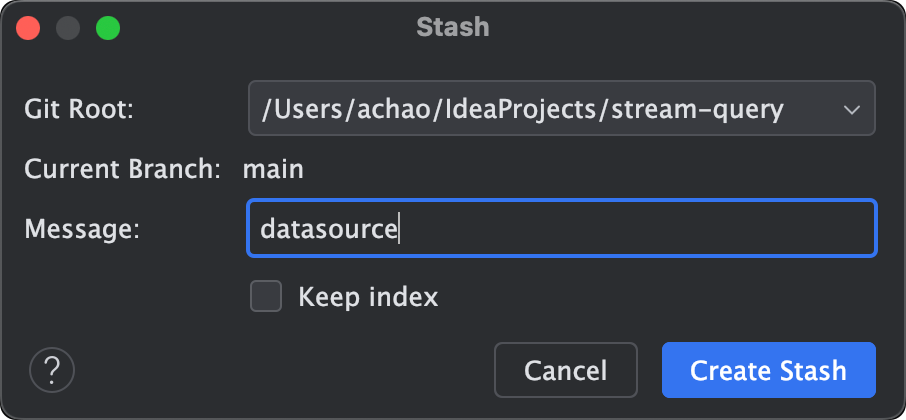This screenshot has width=906, height=420.
Task: Click the main branch name text
Action: [273, 168]
